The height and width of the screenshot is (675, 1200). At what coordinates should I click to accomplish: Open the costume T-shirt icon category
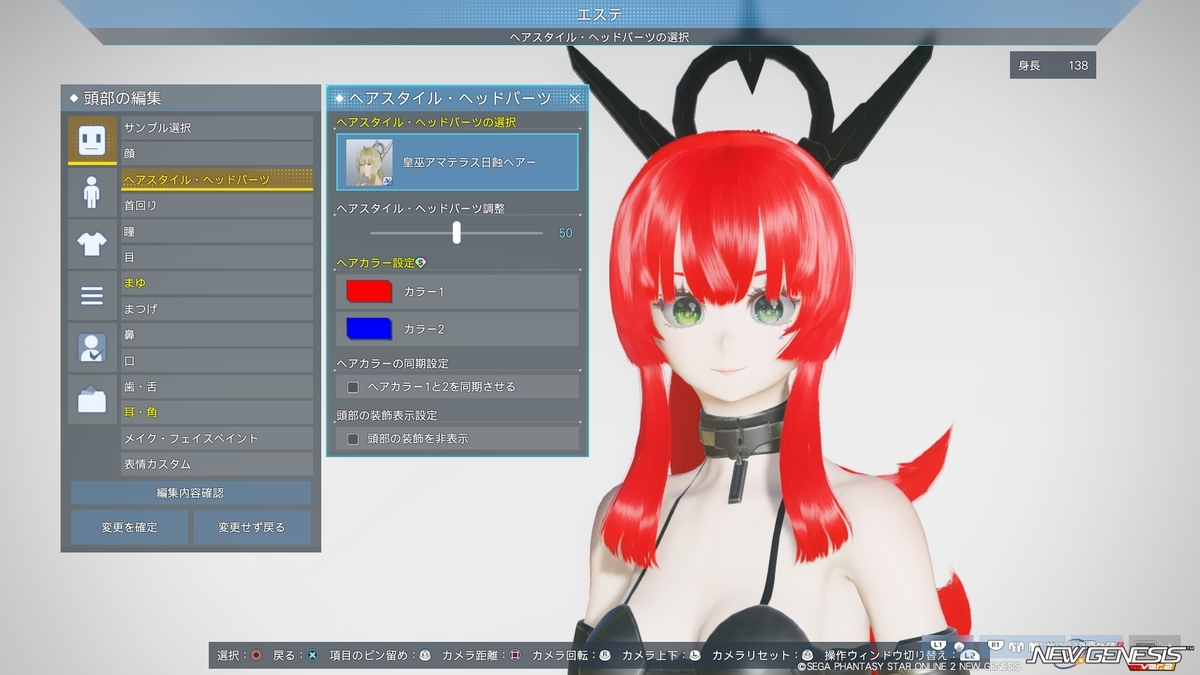92,243
